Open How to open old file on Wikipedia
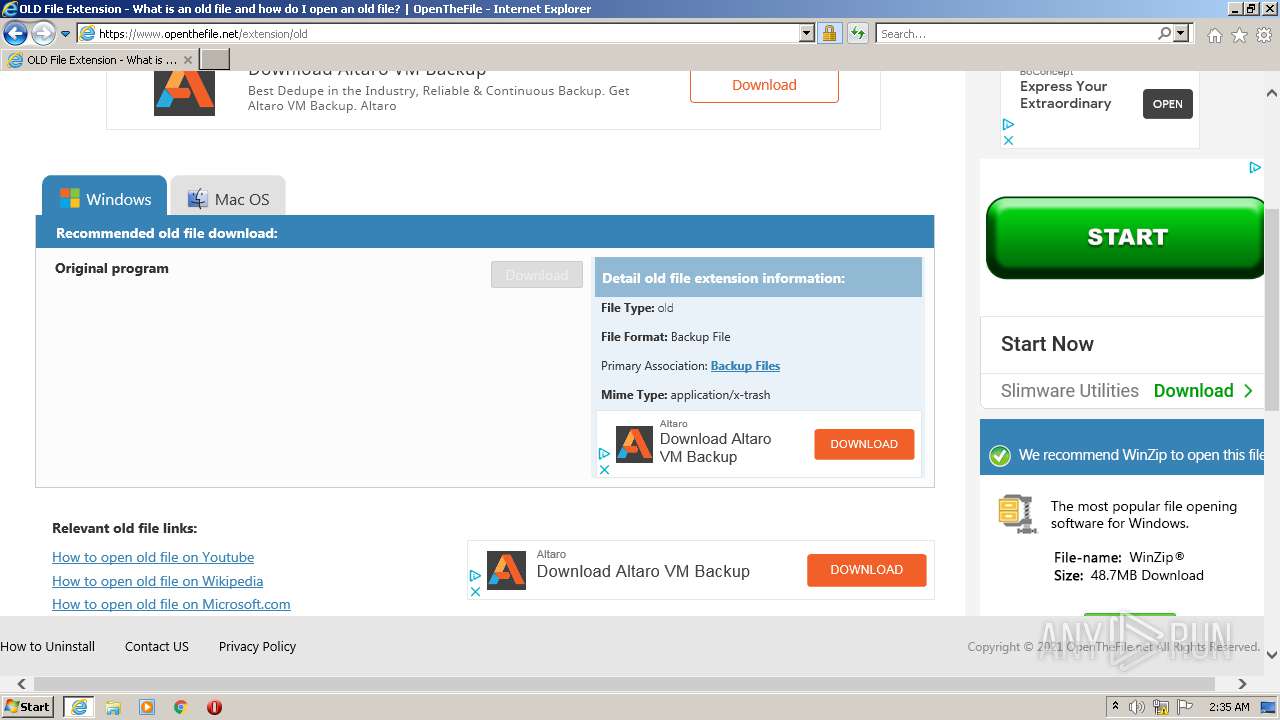The width and height of the screenshot is (1280, 720). (158, 581)
